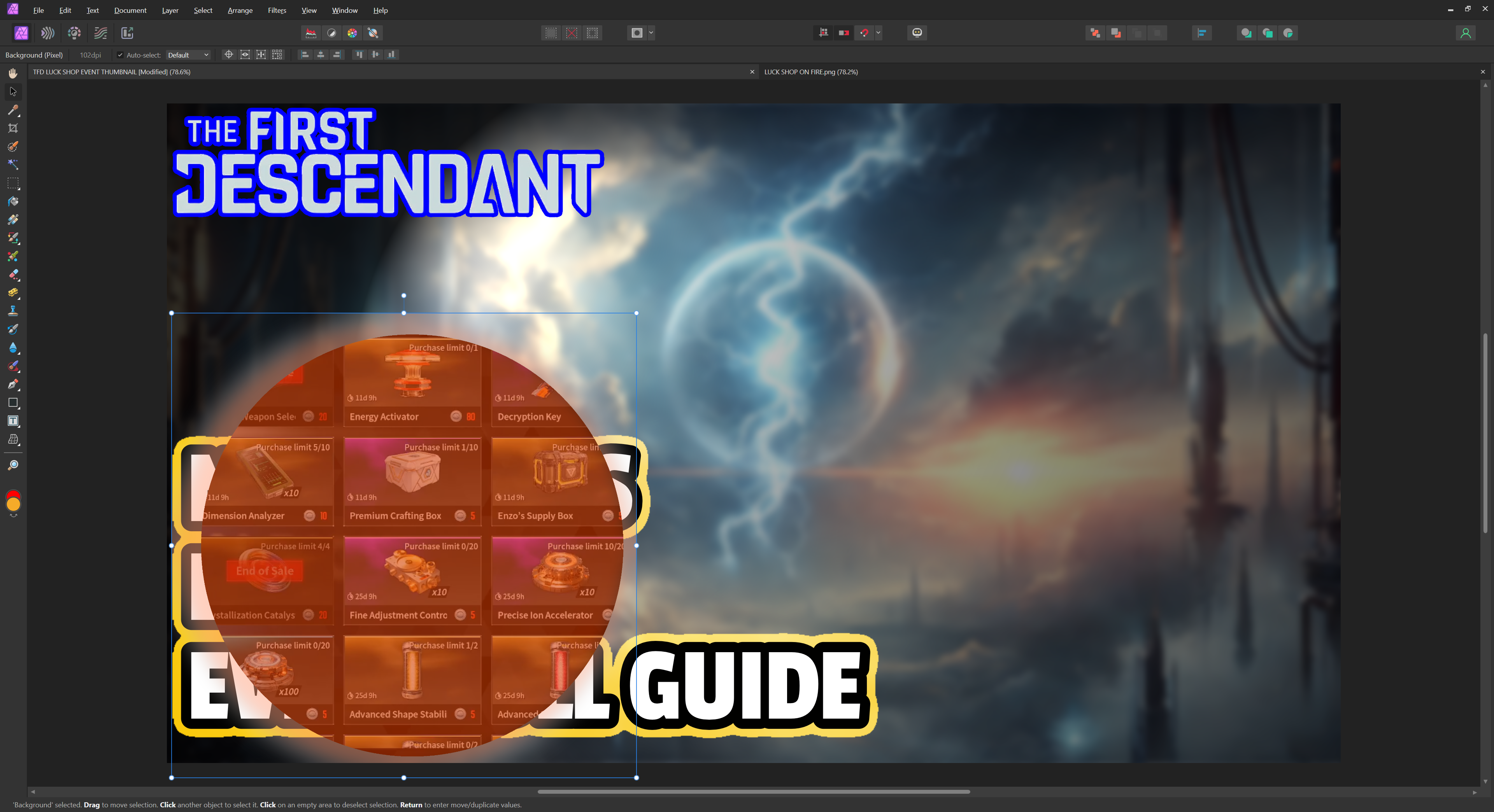Apply Auto Contrast from toolbar
The height and width of the screenshot is (812, 1494).
click(x=332, y=33)
